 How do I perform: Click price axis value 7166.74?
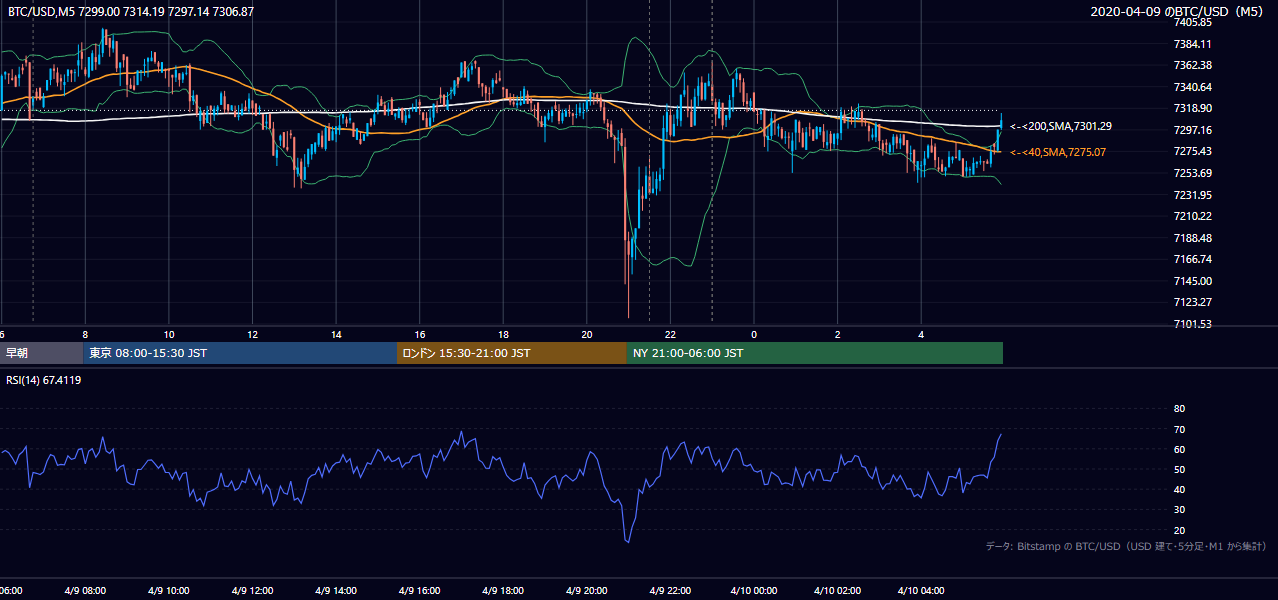pos(1193,259)
